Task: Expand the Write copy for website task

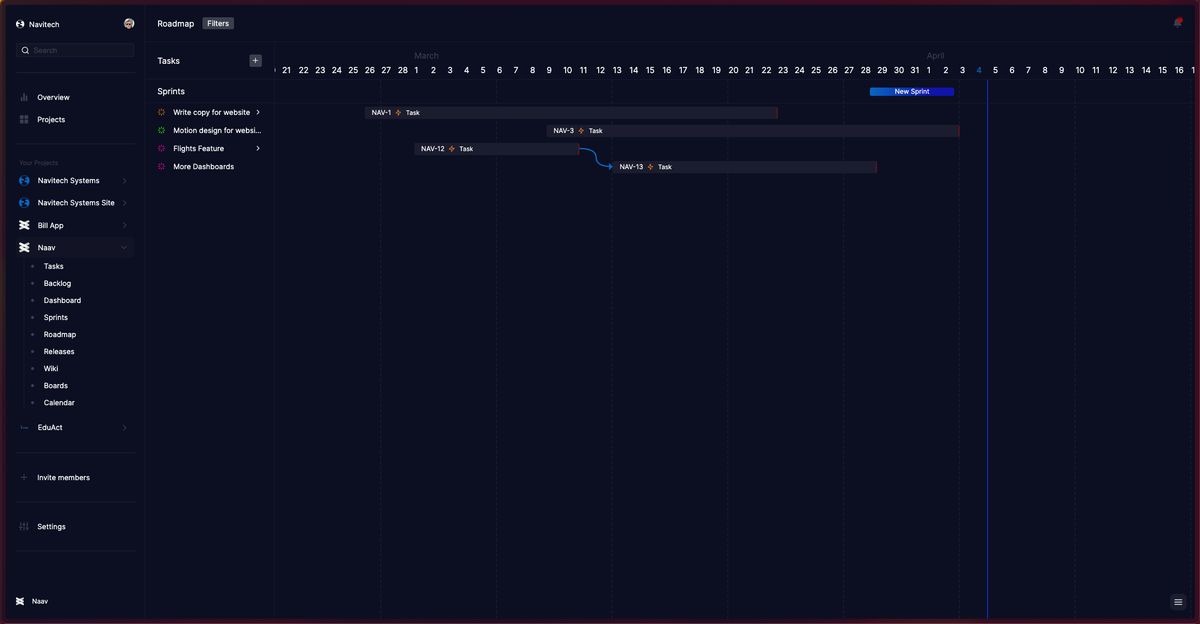Action: pos(258,113)
